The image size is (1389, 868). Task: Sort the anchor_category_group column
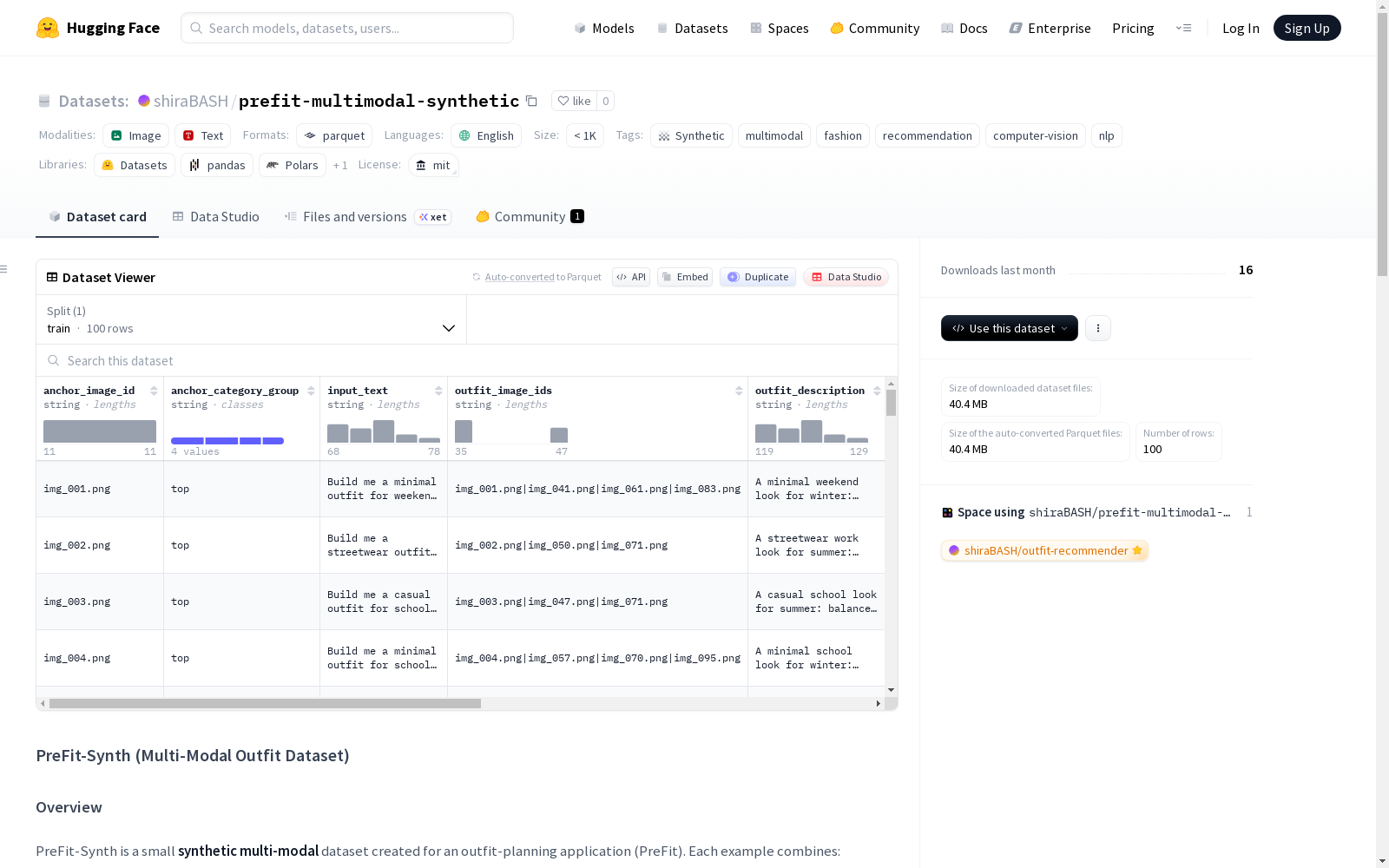[311, 391]
